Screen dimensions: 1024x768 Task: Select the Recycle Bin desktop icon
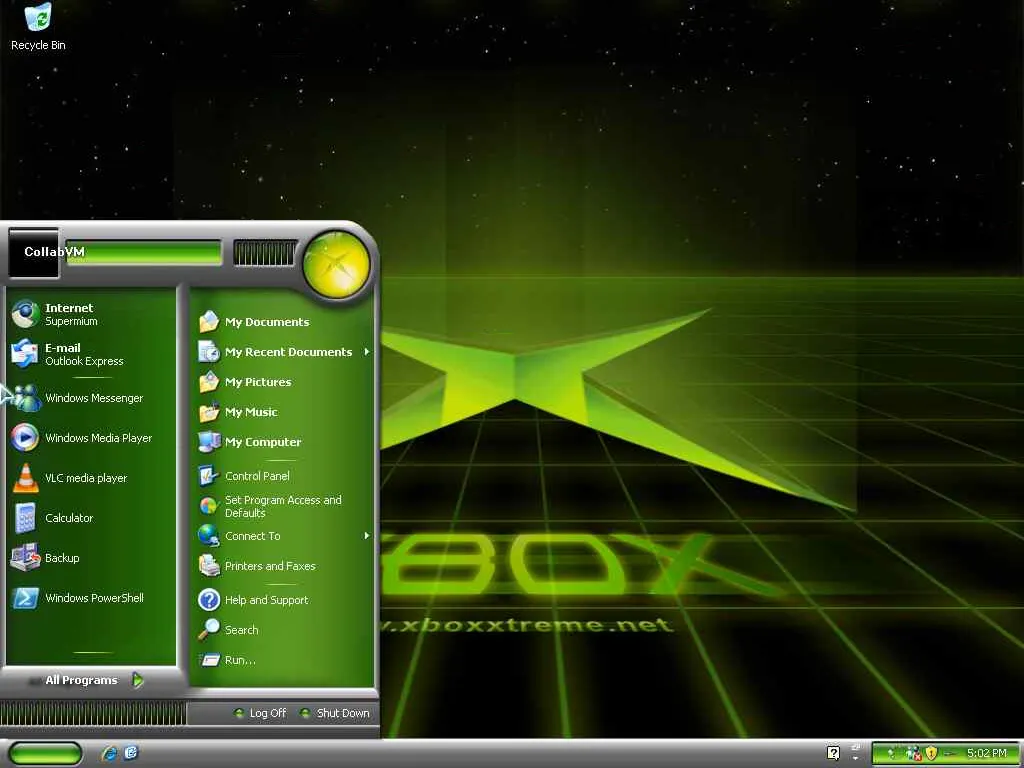coord(38,27)
